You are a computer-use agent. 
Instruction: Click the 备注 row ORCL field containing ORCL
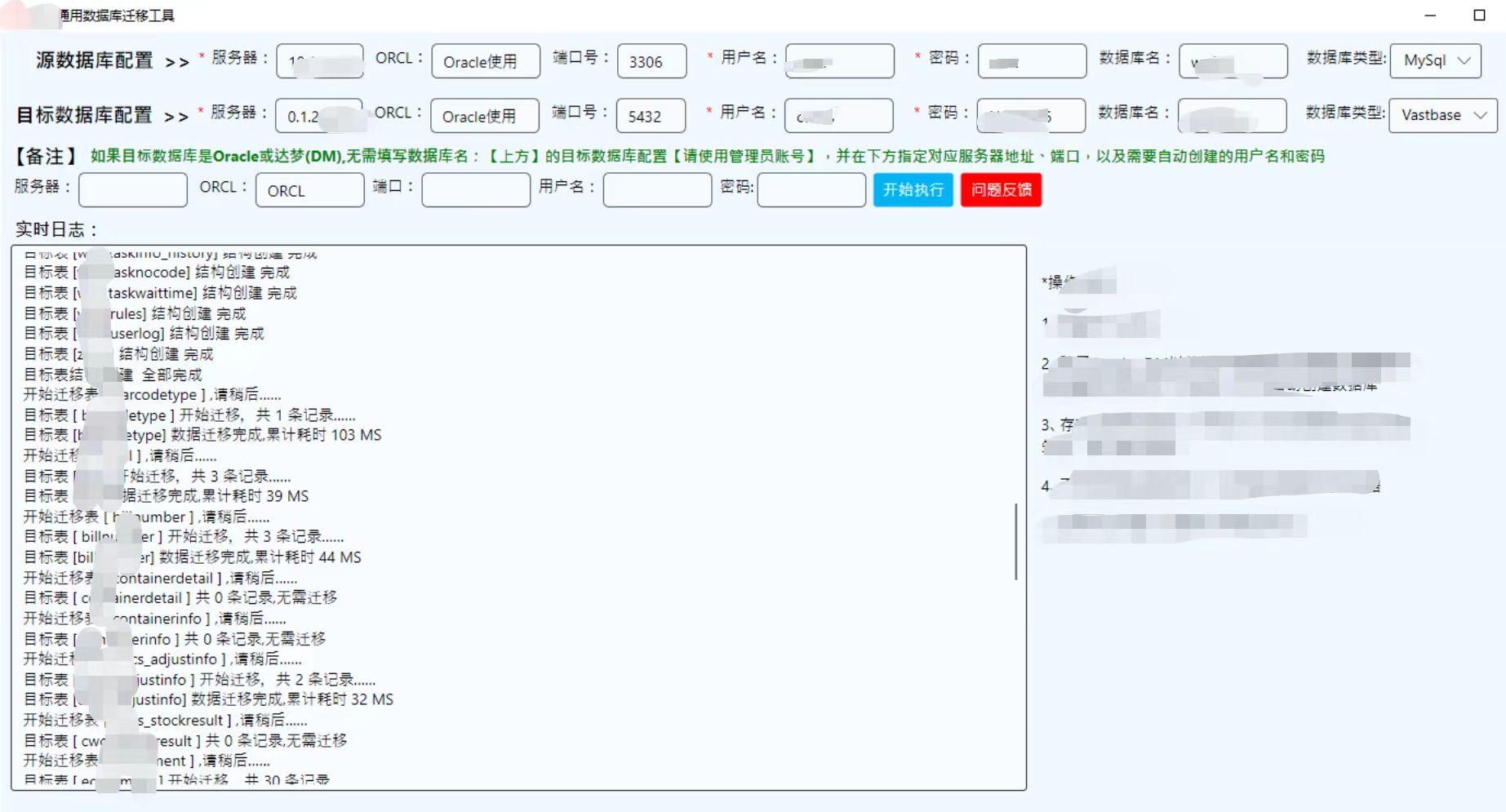pos(310,190)
